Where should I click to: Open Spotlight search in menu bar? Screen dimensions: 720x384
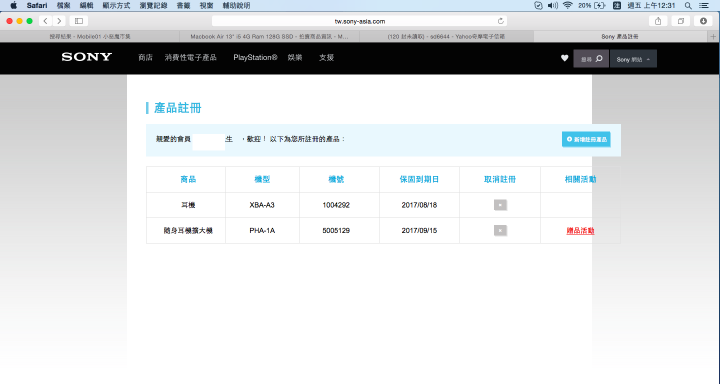pos(688,6)
